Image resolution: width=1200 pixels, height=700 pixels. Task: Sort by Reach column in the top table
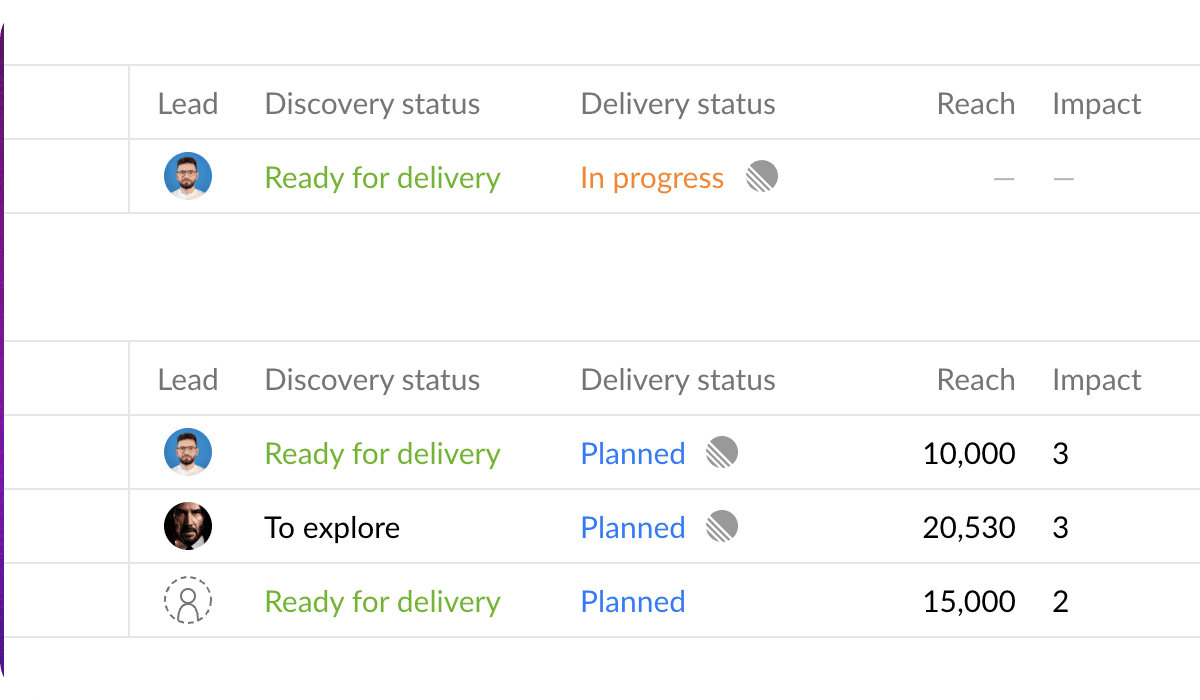click(x=976, y=104)
